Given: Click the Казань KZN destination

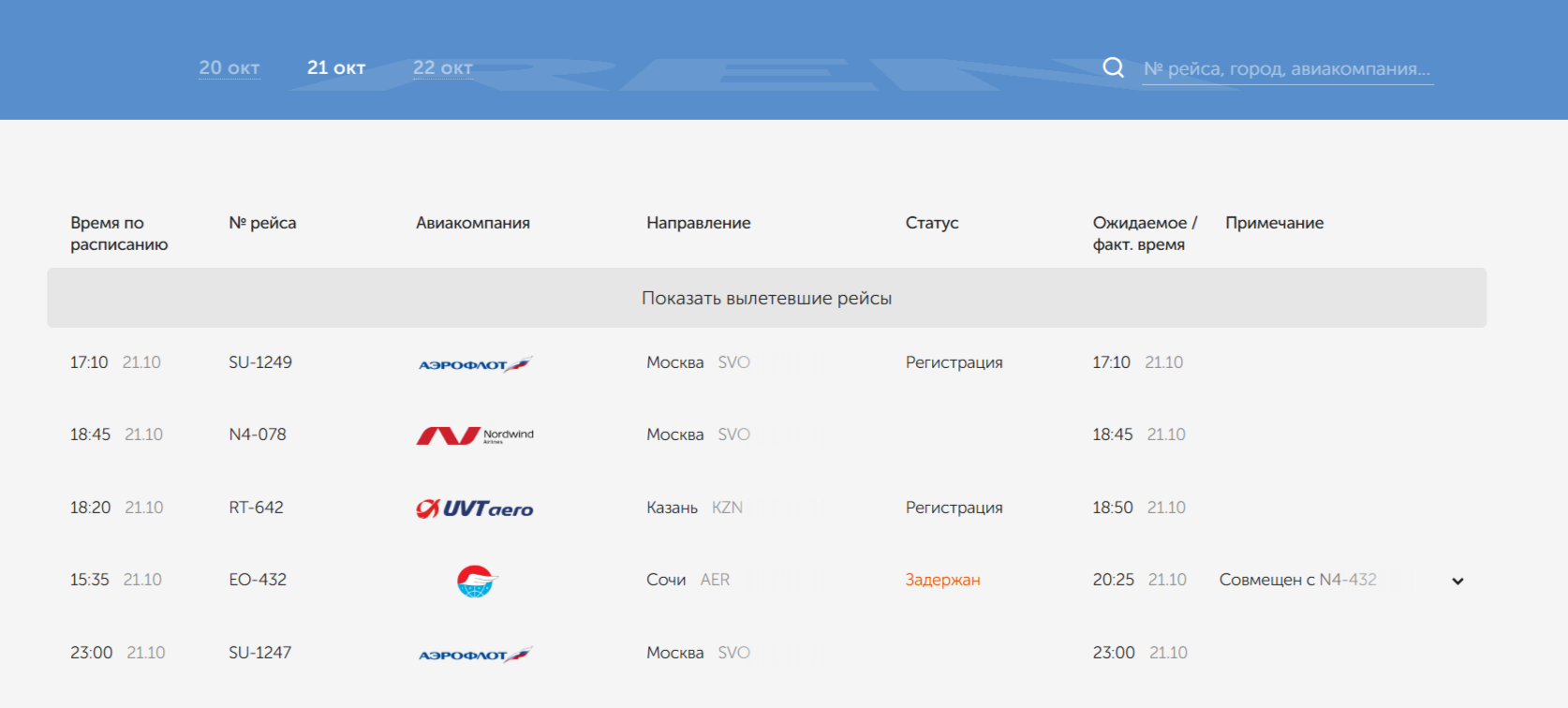Looking at the screenshot, I should pos(694,508).
